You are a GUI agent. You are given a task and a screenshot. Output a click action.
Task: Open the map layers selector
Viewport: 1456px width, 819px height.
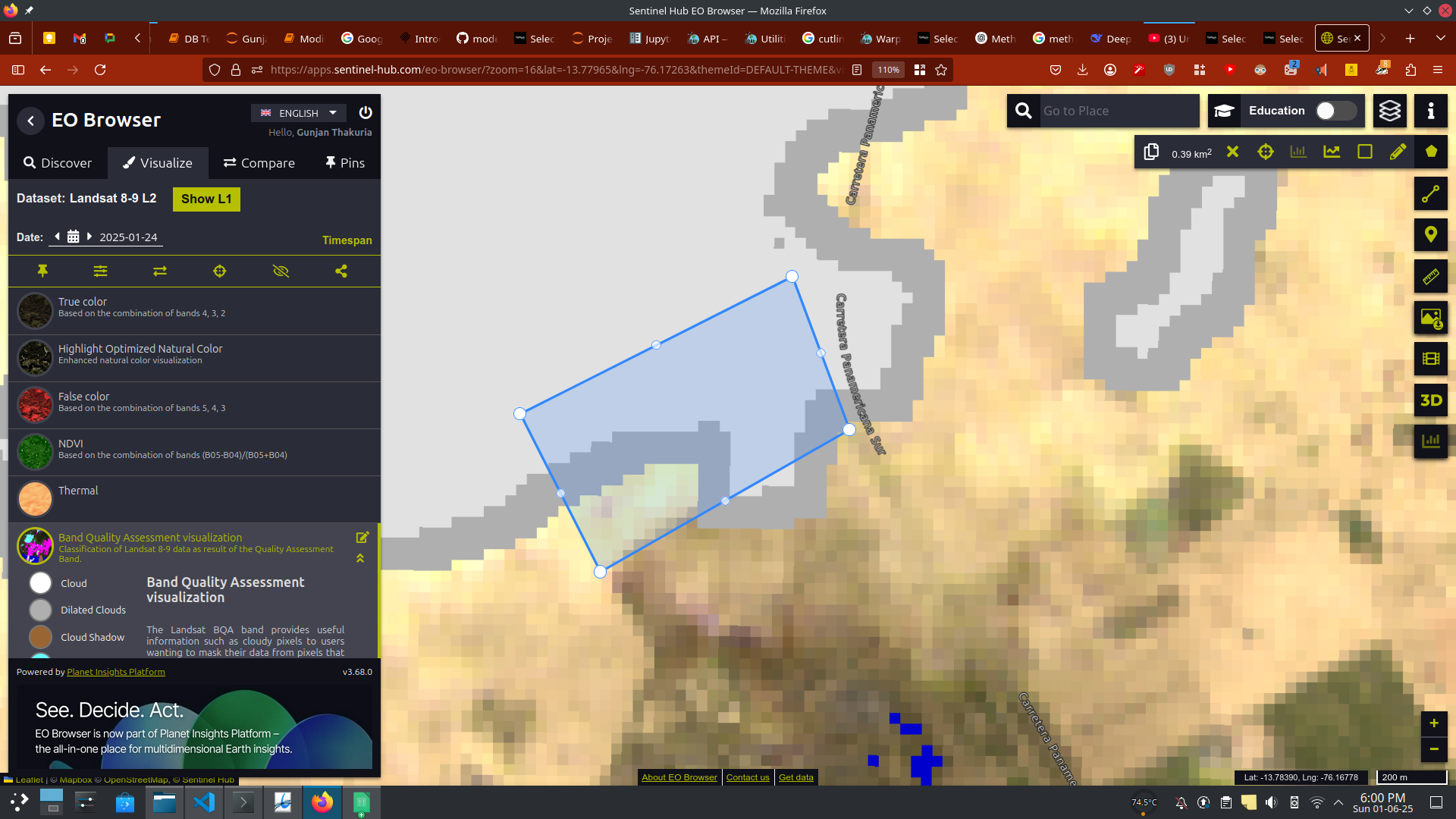point(1389,111)
